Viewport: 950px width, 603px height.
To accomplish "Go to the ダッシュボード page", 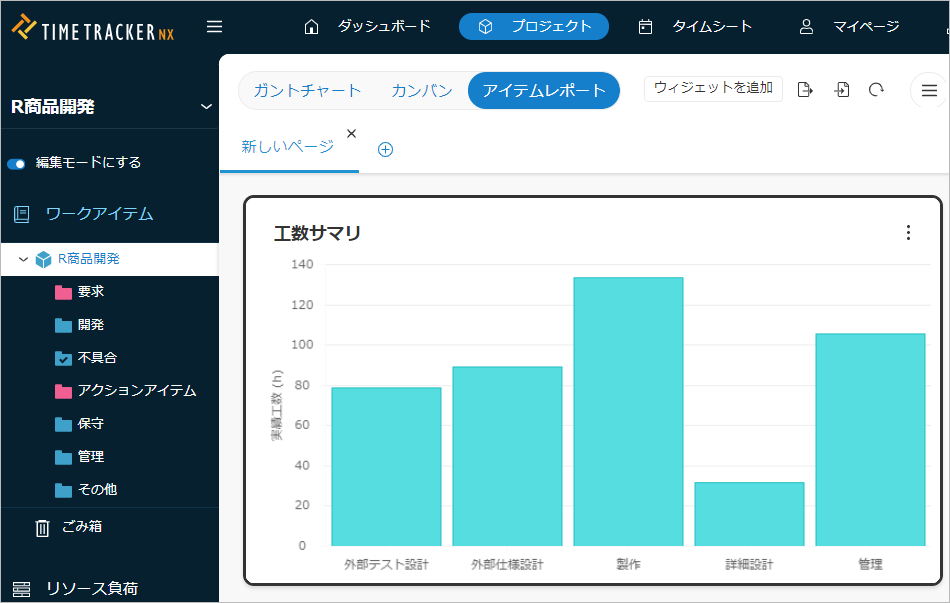I will click(368, 27).
